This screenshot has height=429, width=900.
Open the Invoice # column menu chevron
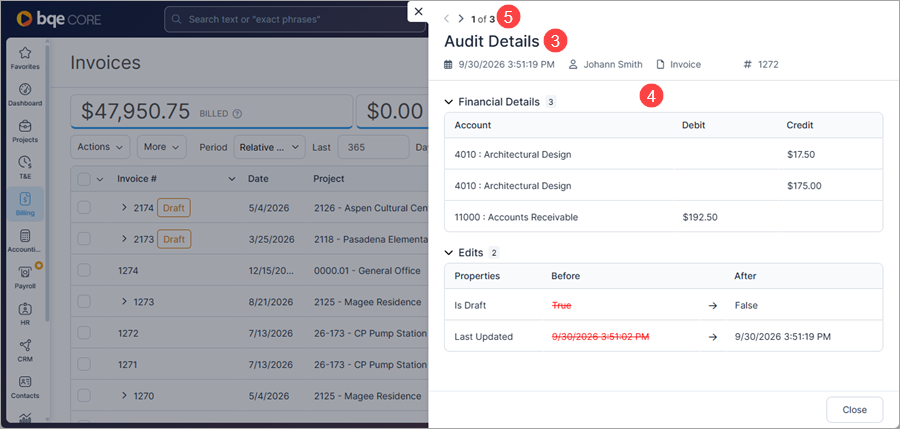coord(231,179)
